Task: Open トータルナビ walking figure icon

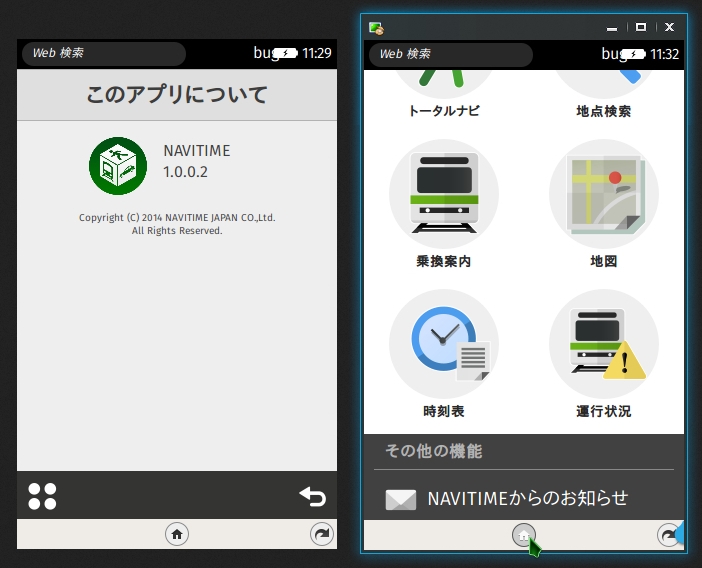Action: [x=444, y=84]
